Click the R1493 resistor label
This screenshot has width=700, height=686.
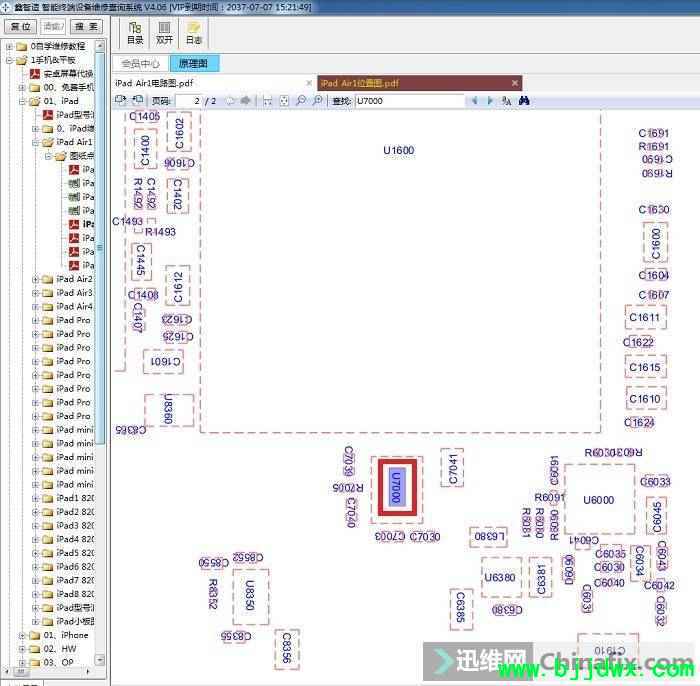coord(161,232)
